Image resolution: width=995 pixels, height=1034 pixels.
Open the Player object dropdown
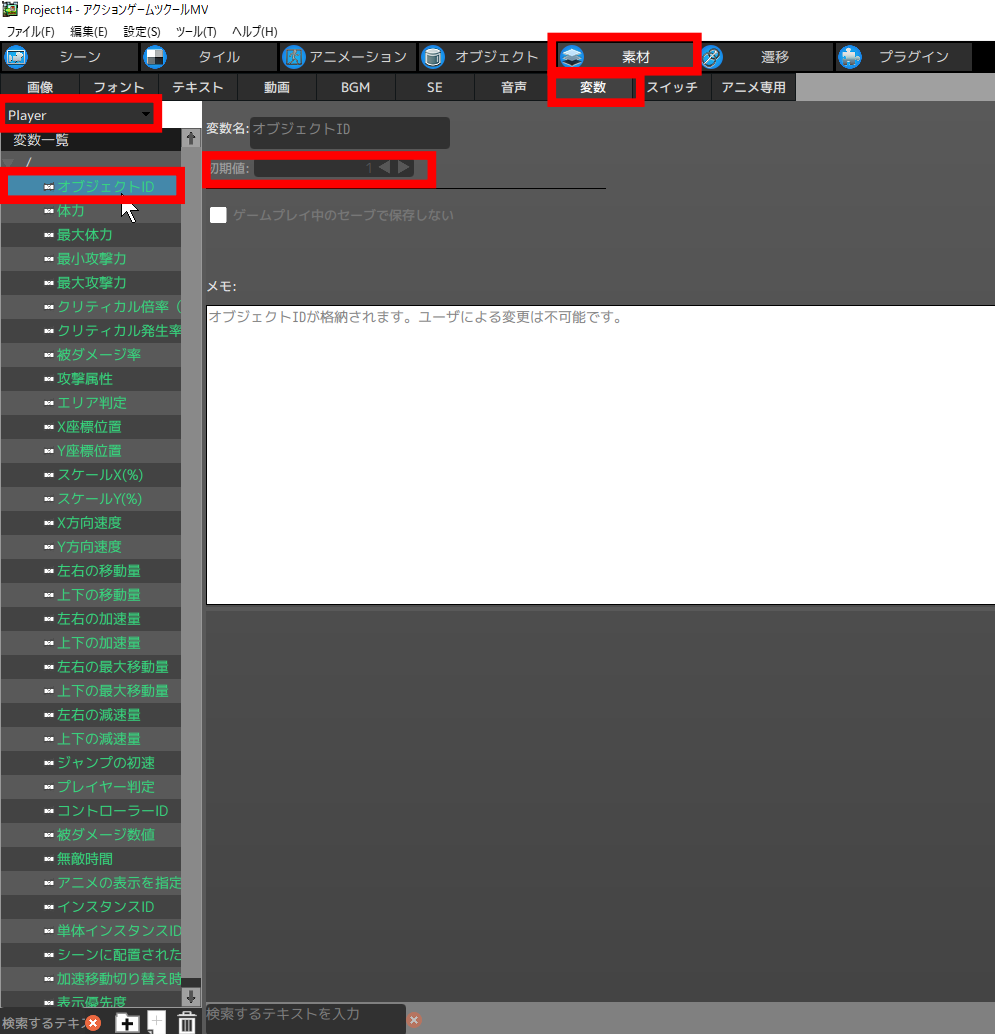[146, 115]
